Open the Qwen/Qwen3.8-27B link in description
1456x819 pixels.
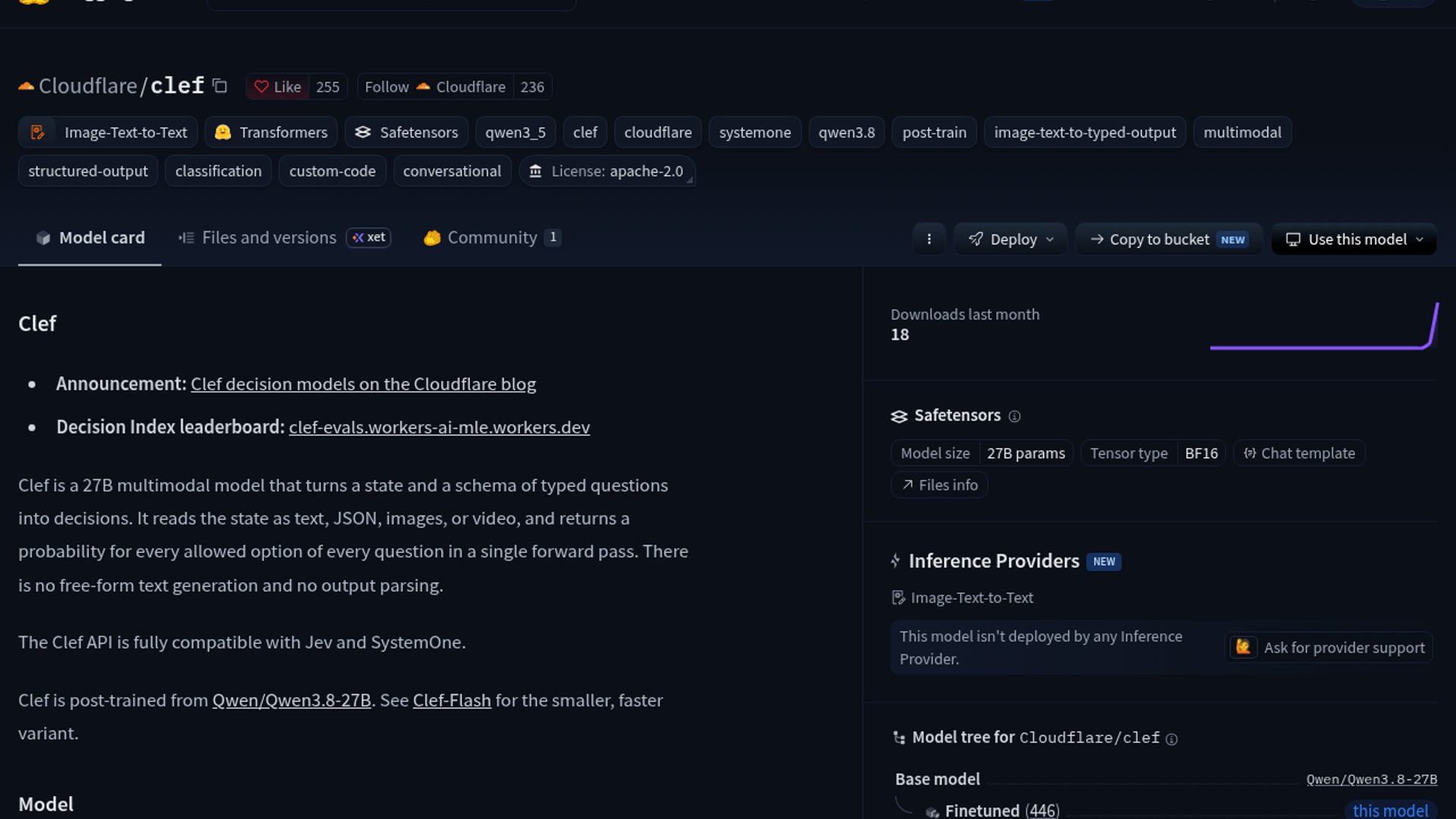point(291,700)
